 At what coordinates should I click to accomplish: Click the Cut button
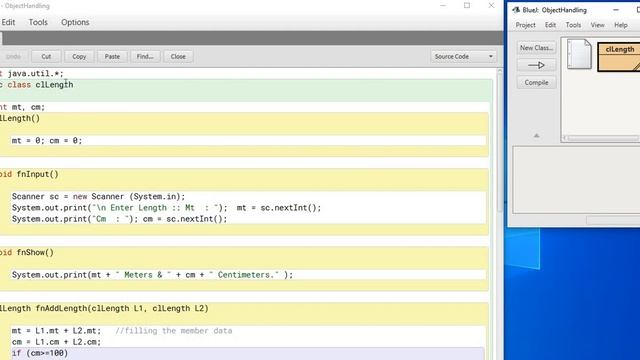pyautogui.click(x=46, y=57)
